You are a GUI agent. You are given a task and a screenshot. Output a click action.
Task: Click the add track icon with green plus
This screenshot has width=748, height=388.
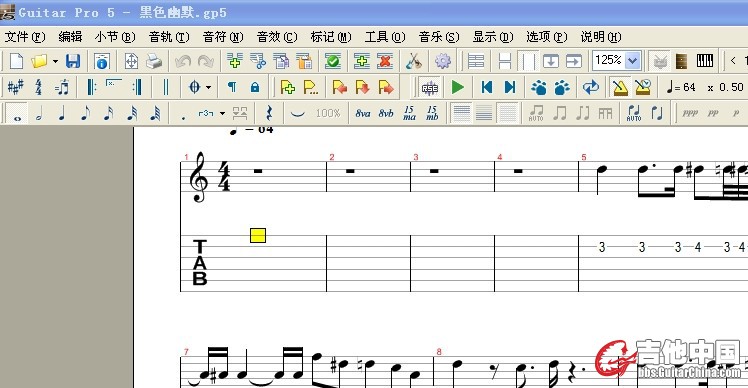pyautogui.click(x=234, y=61)
